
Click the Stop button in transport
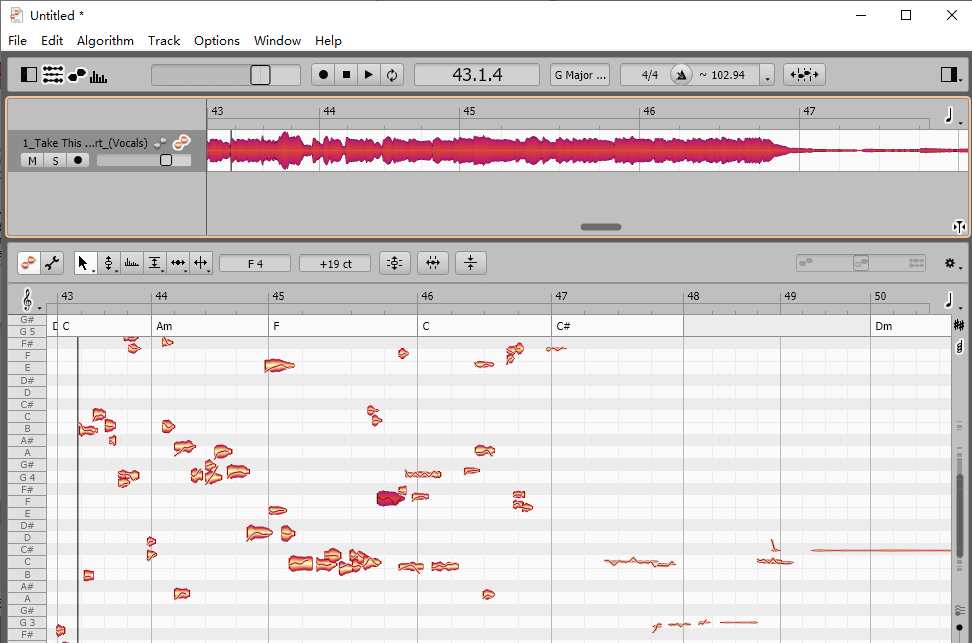[346, 75]
